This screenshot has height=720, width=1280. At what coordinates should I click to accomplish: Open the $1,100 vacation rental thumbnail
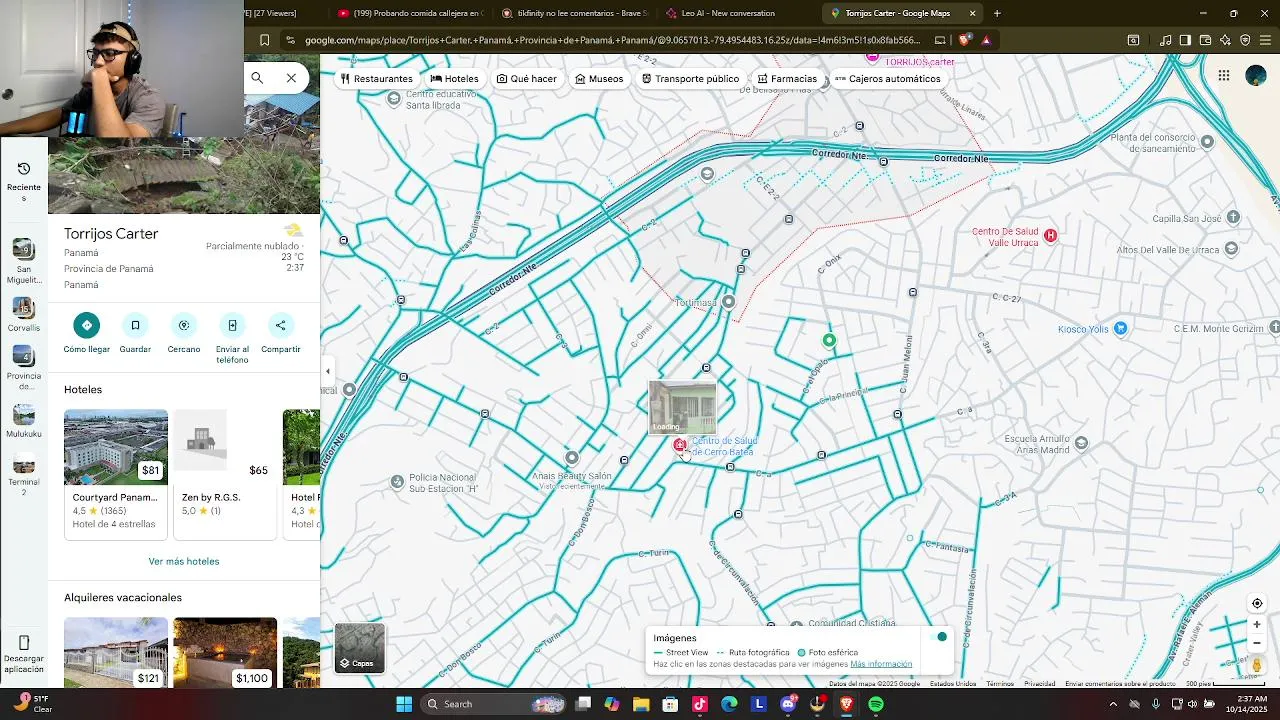coord(225,652)
